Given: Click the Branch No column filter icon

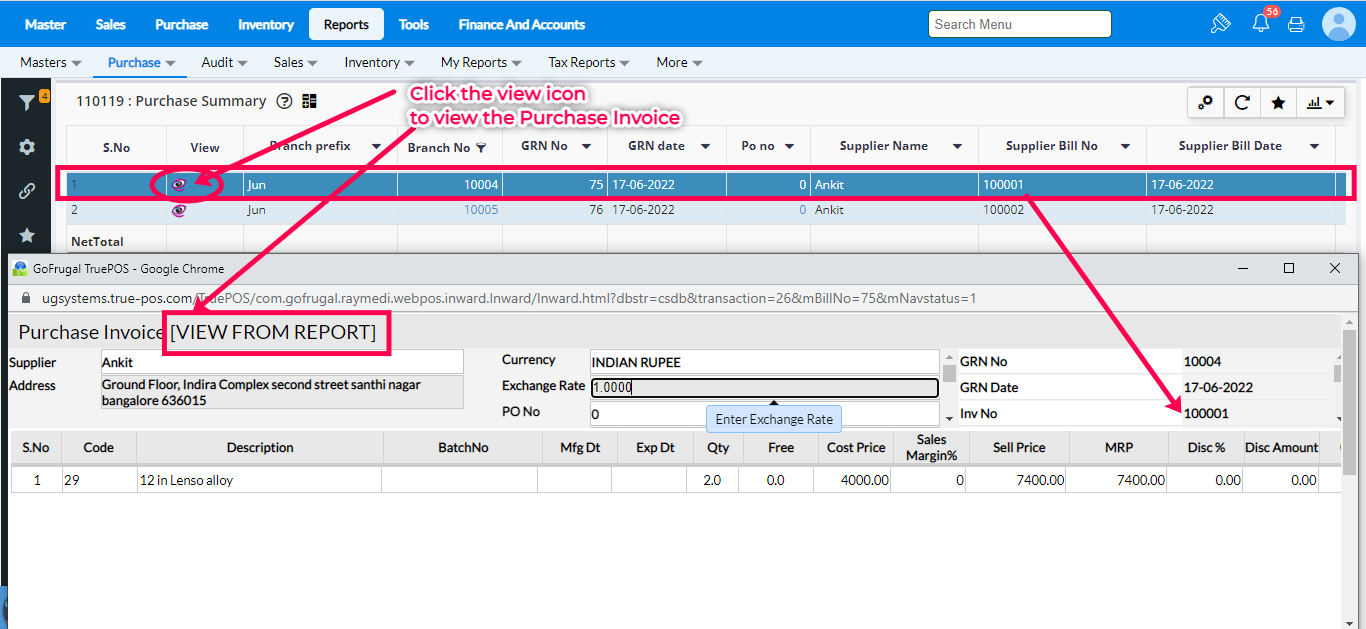Looking at the screenshot, I should [x=481, y=148].
